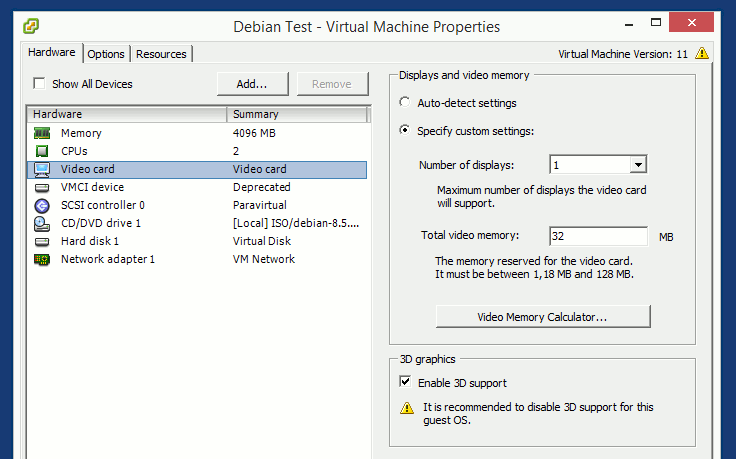Select Specify custom settings radio button
Viewport: 736px width, 459px height.
(x=405, y=130)
